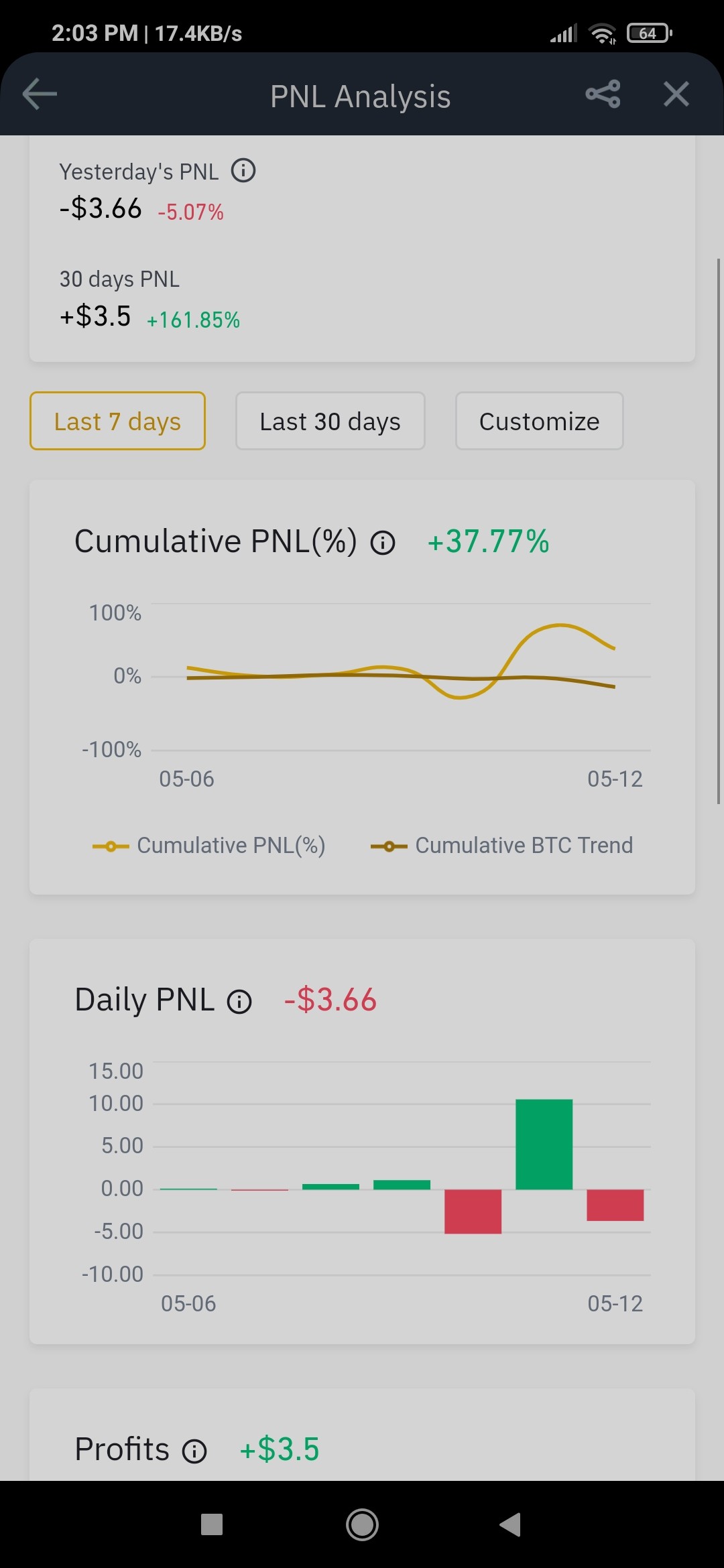Tap info icon next to Daily PNL
Image resolution: width=724 pixels, height=1568 pixels.
(x=239, y=1001)
